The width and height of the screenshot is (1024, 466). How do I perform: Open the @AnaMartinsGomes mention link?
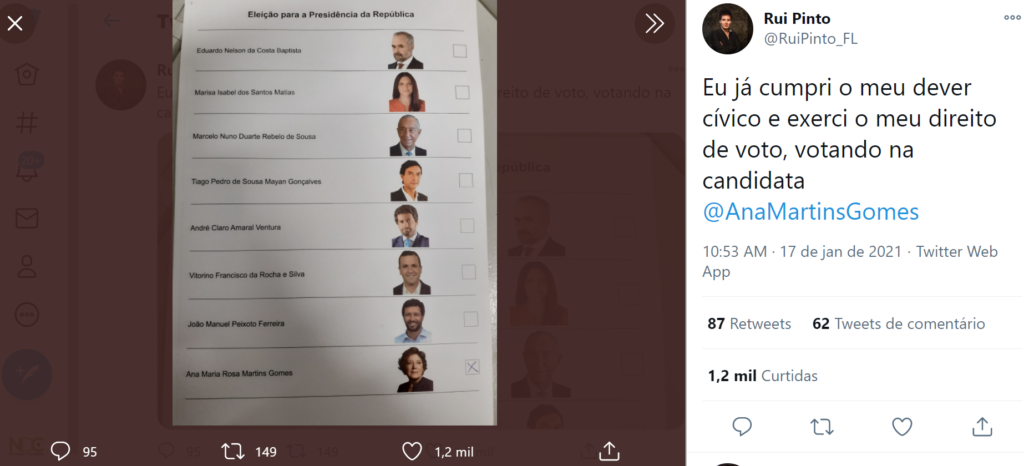point(811,212)
